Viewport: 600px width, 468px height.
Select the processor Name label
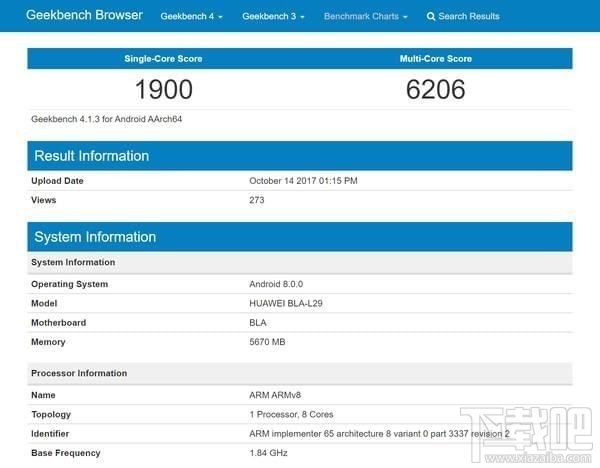pyautogui.click(x=43, y=395)
